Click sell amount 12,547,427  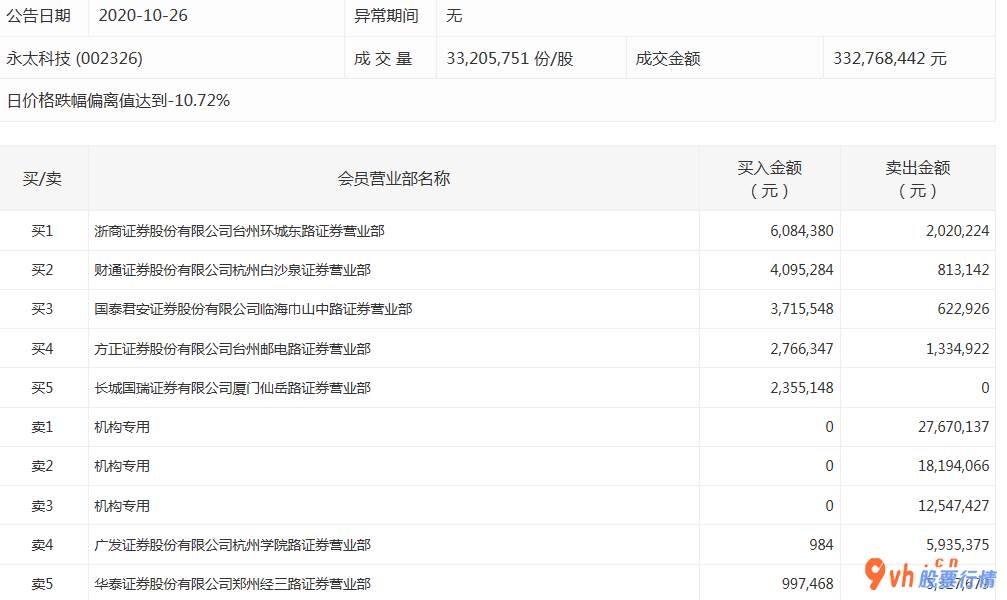pos(954,506)
